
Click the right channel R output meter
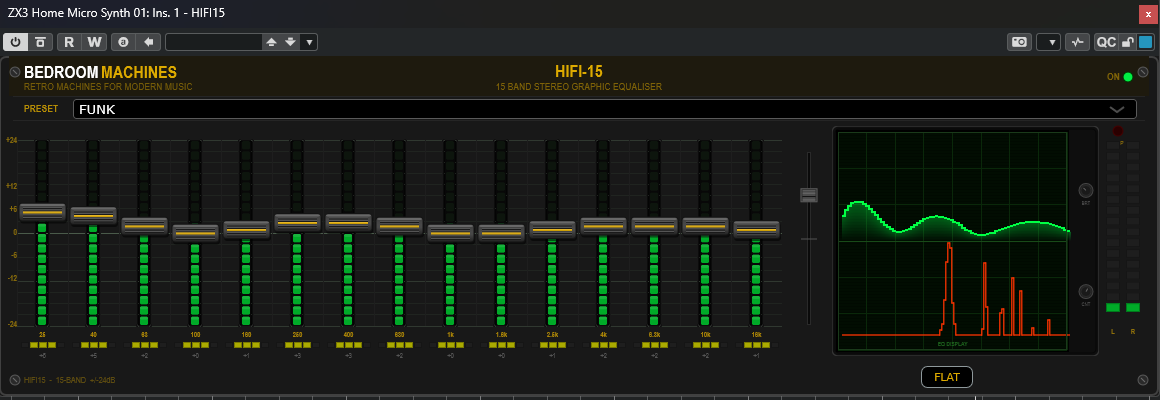click(1133, 227)
